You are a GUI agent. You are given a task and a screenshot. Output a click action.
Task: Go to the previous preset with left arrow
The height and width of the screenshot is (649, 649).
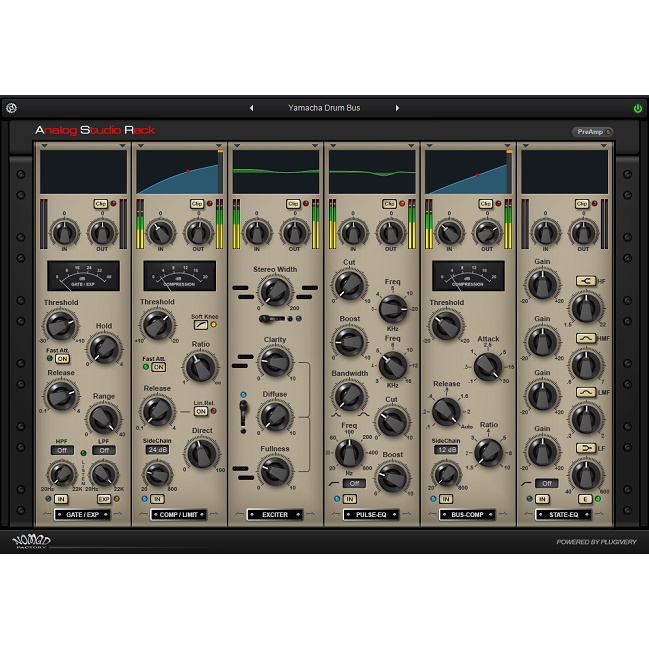point(251,108)
